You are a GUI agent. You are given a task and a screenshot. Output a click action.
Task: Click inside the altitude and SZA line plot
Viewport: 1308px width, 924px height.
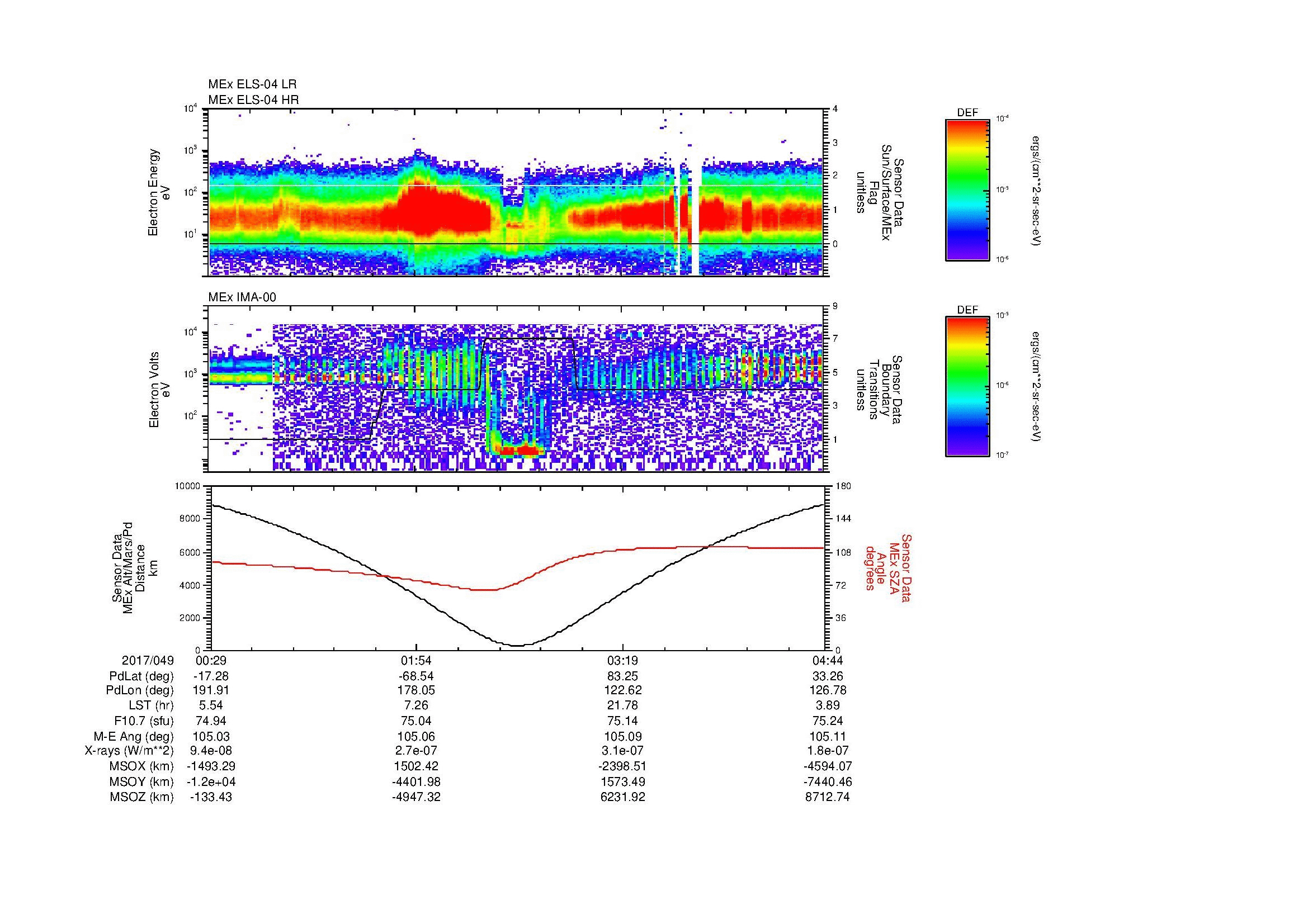517,568
